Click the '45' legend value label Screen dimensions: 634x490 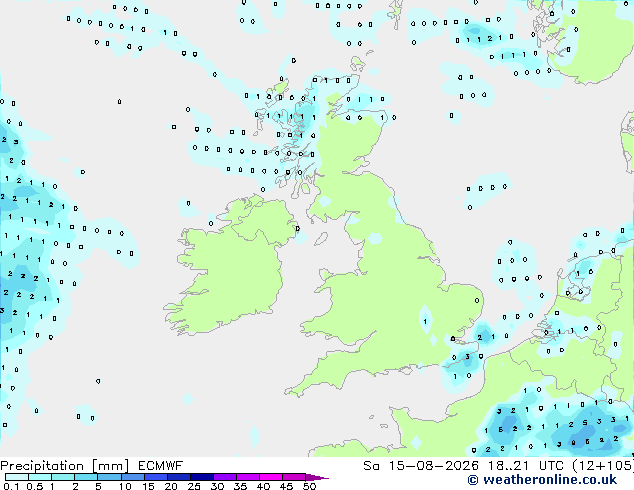286,486
